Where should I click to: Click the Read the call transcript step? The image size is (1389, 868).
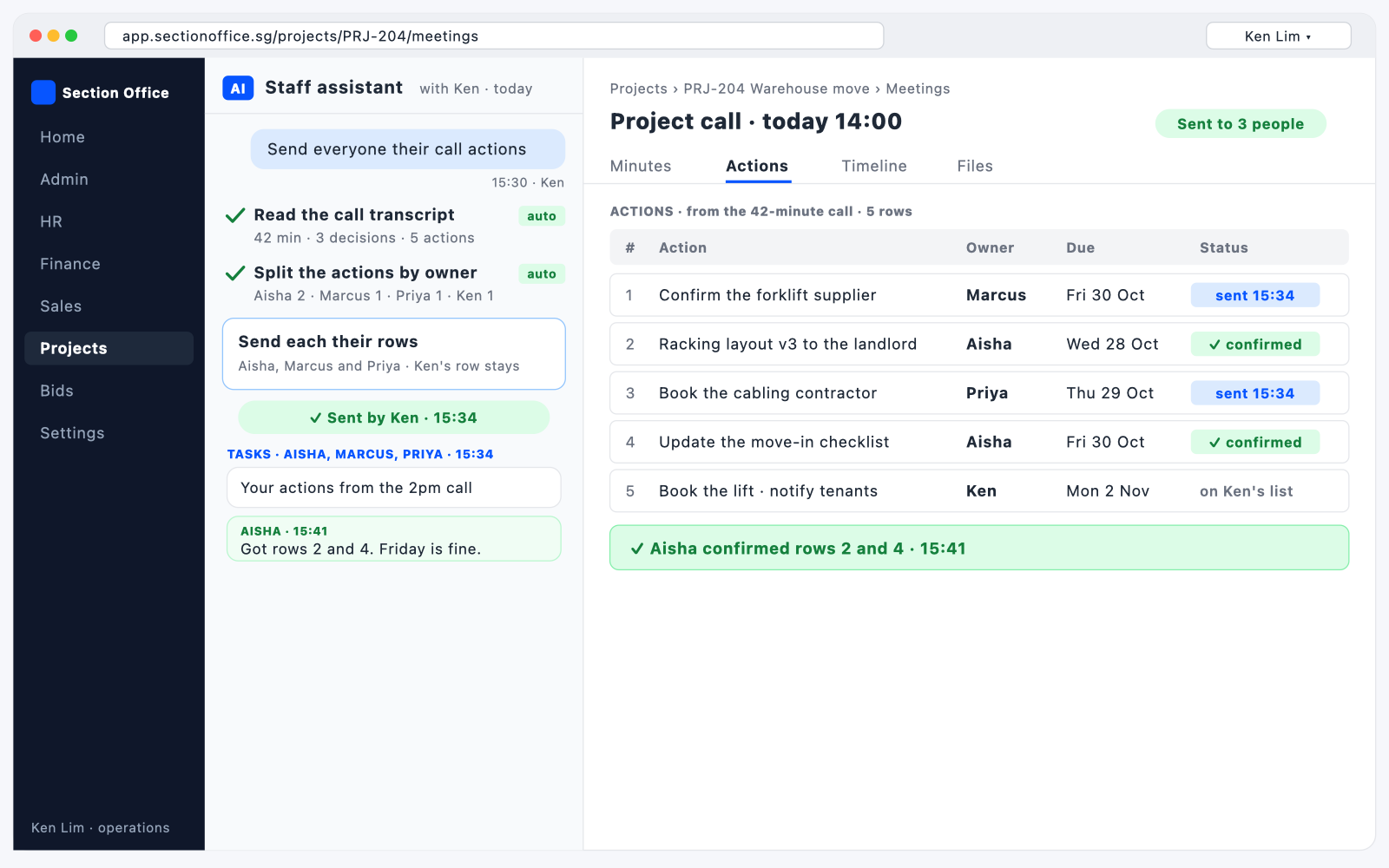[394, 226]
